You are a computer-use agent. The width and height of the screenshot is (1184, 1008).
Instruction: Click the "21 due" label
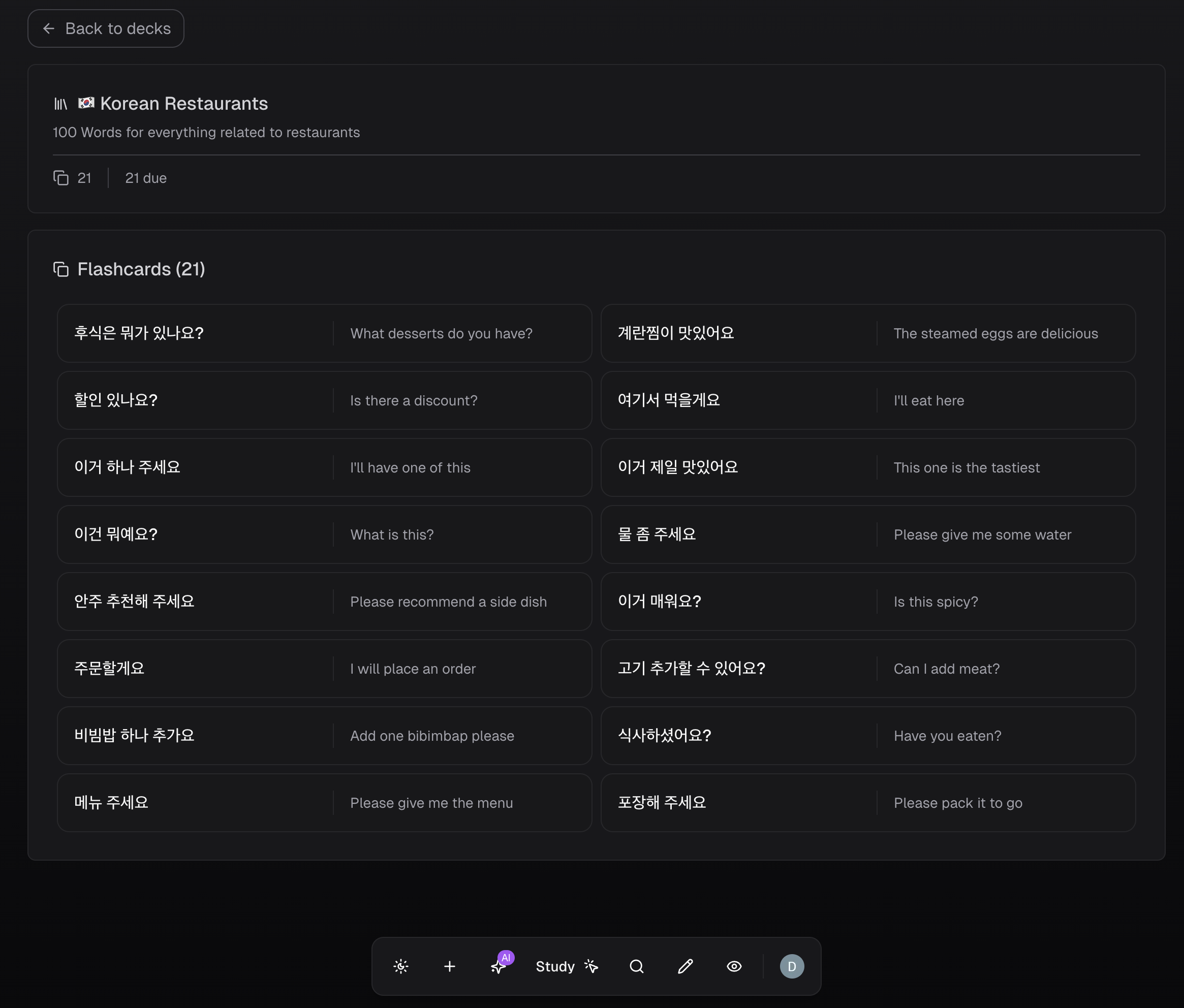click(146, 178)
